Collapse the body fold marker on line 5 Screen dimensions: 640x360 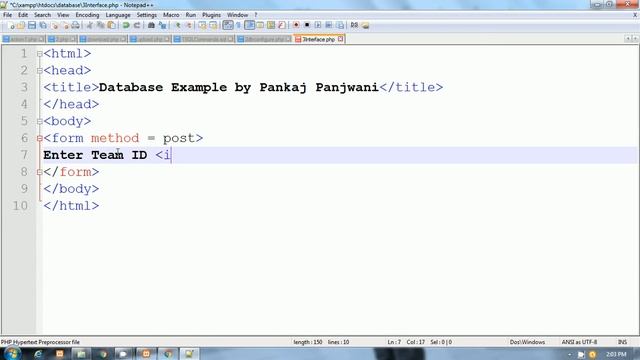40,121
